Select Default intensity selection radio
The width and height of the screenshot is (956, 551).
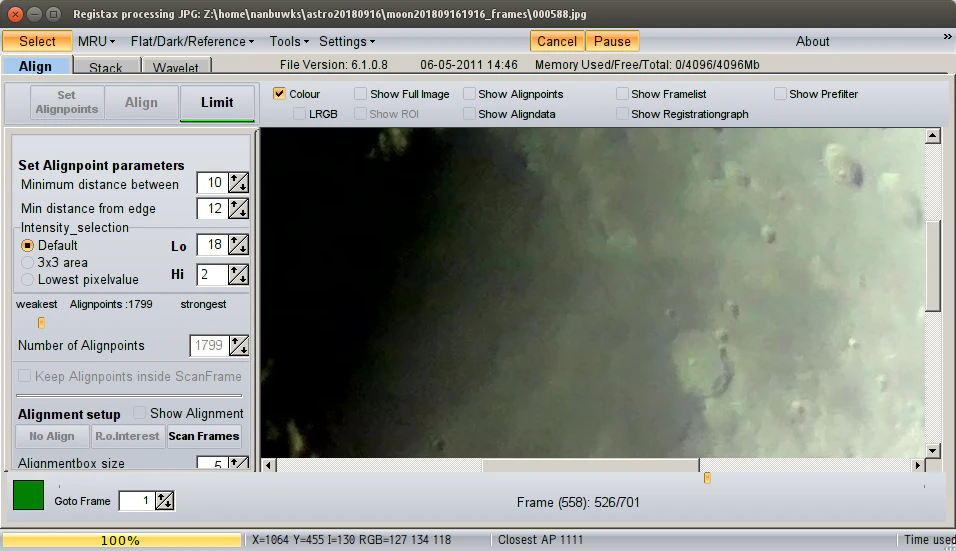(27, 245)
